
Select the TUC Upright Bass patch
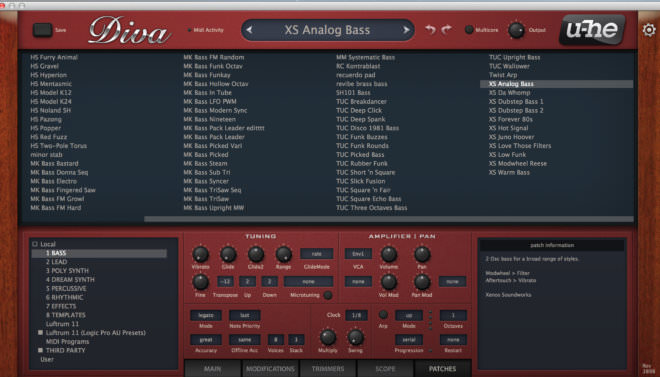[x=514, y=57]
